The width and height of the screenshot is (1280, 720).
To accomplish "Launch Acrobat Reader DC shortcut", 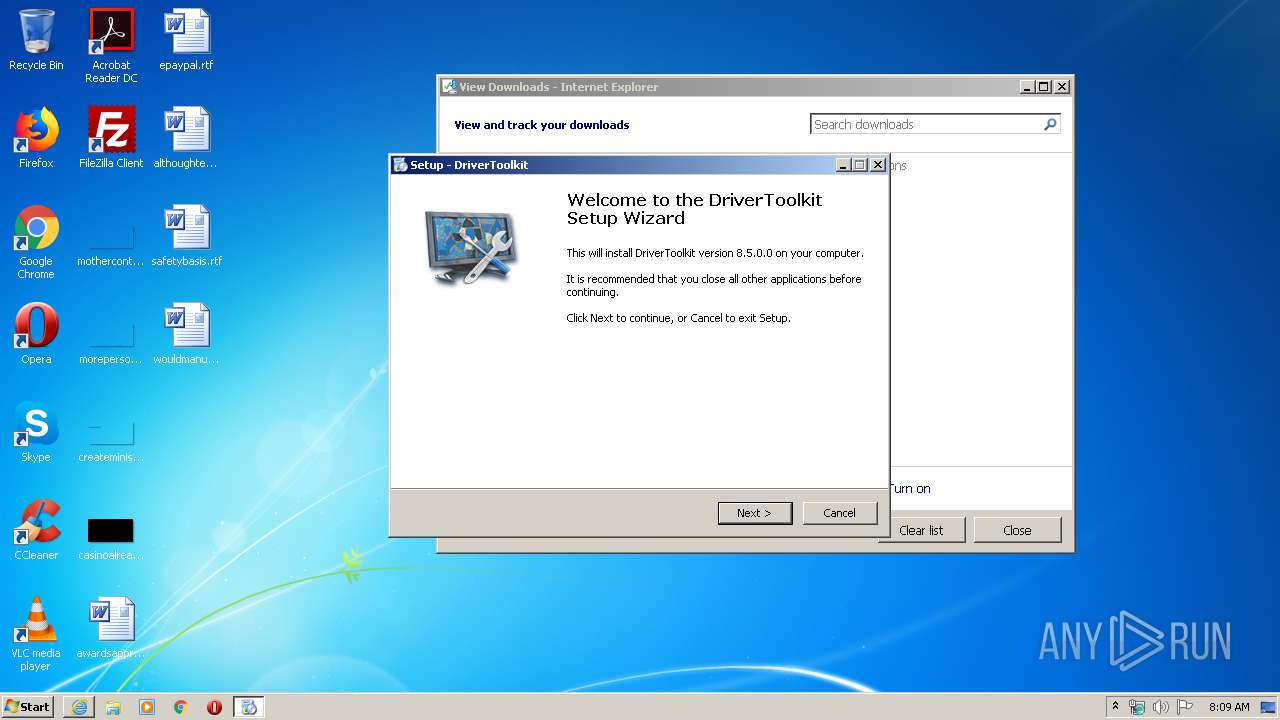I will pos(111,45).
